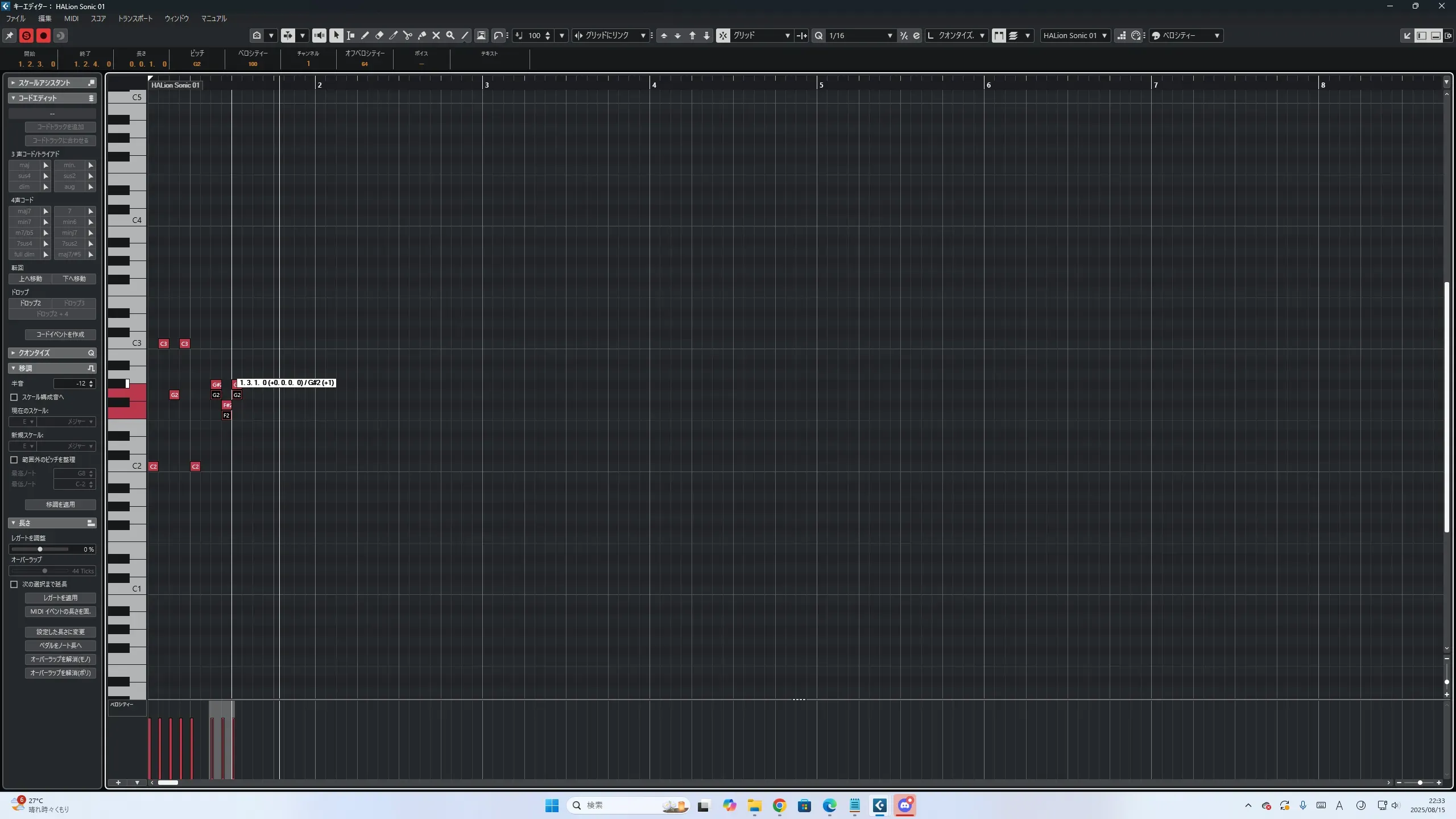Select the Zoom magnifier tool
The width and height of the screenshot is (1456, 819).
pos(450,35)
